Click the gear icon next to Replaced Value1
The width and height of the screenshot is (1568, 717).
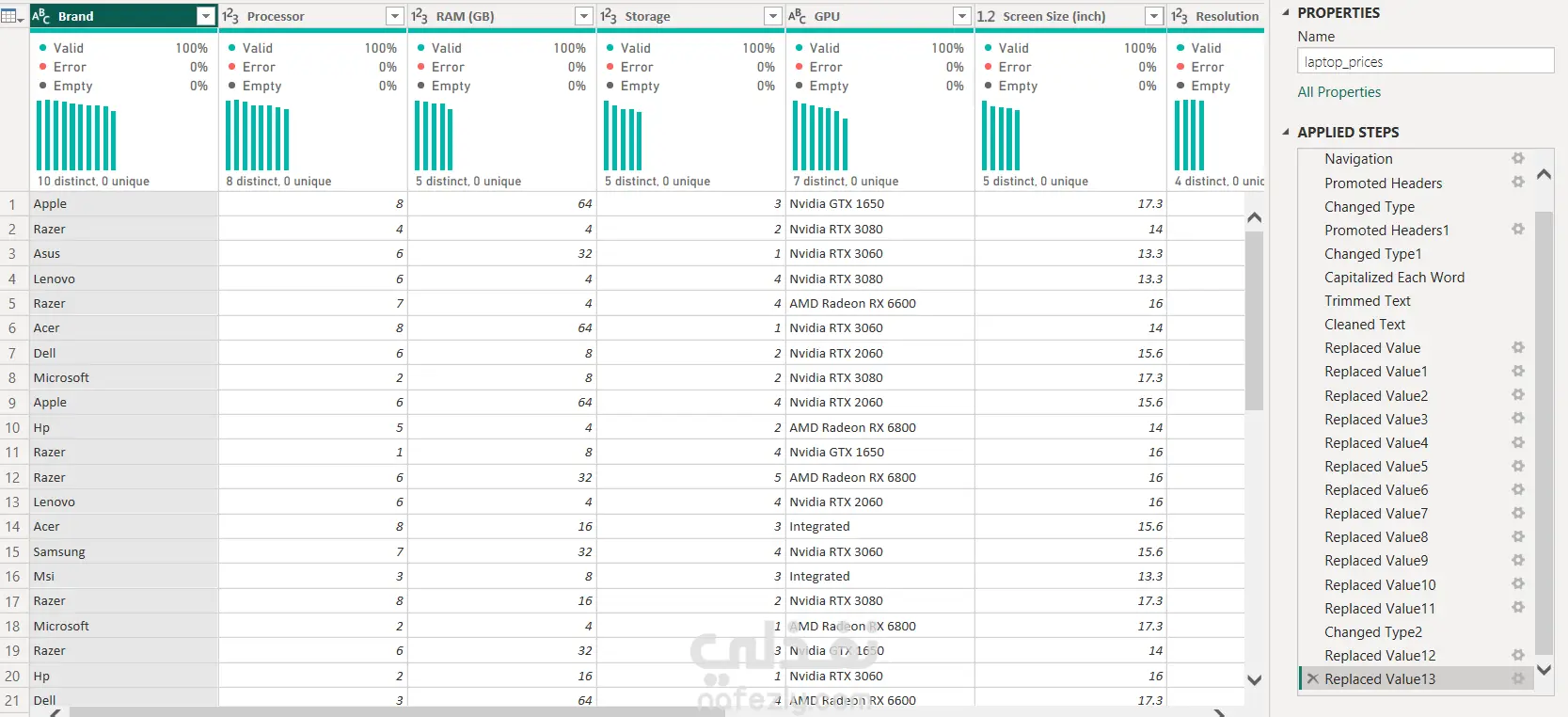(1518, 371)
